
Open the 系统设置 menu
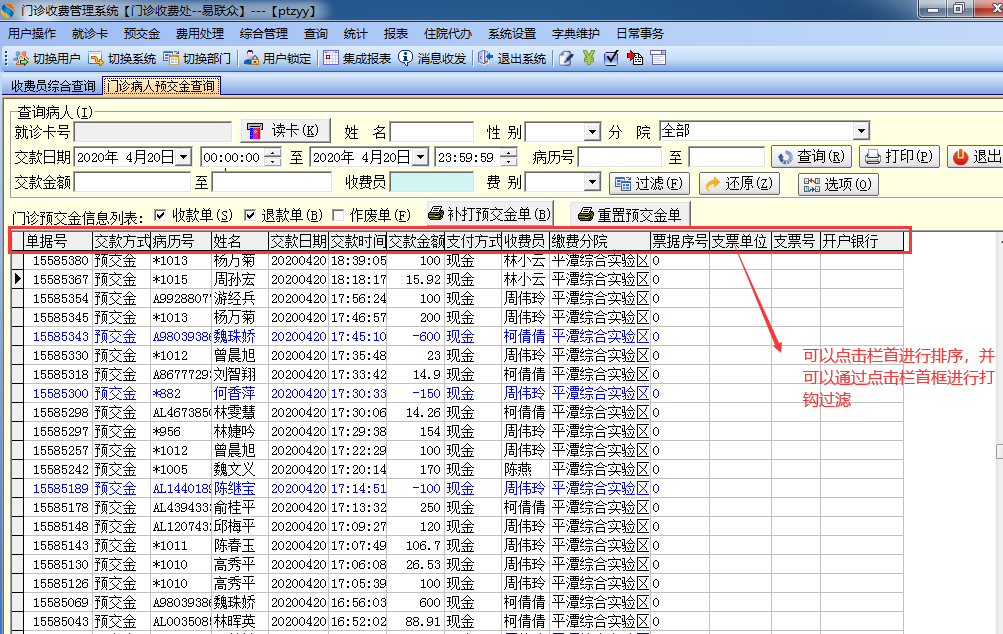(512, 33)
